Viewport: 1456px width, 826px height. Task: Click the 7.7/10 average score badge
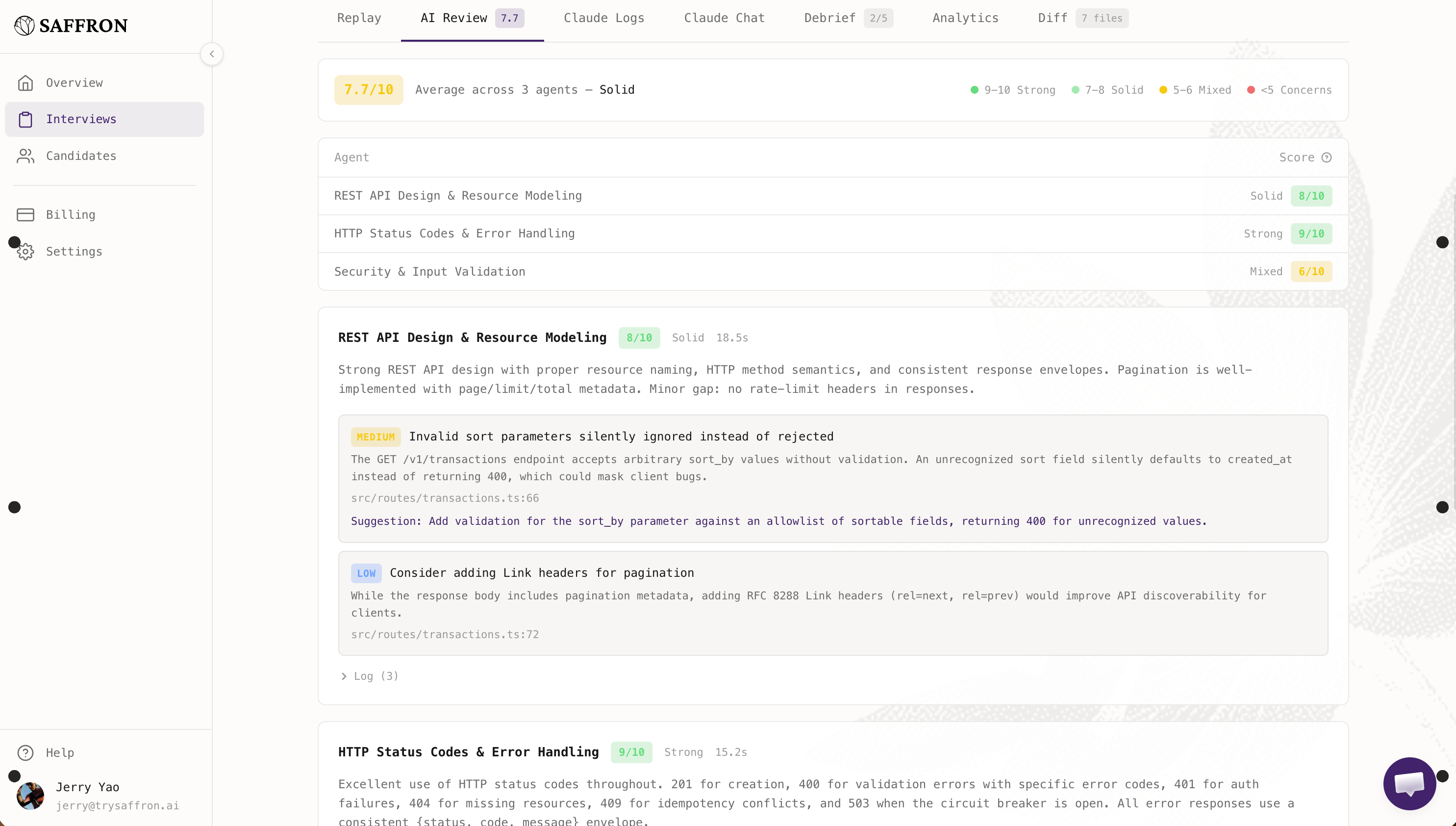point(368,89)
